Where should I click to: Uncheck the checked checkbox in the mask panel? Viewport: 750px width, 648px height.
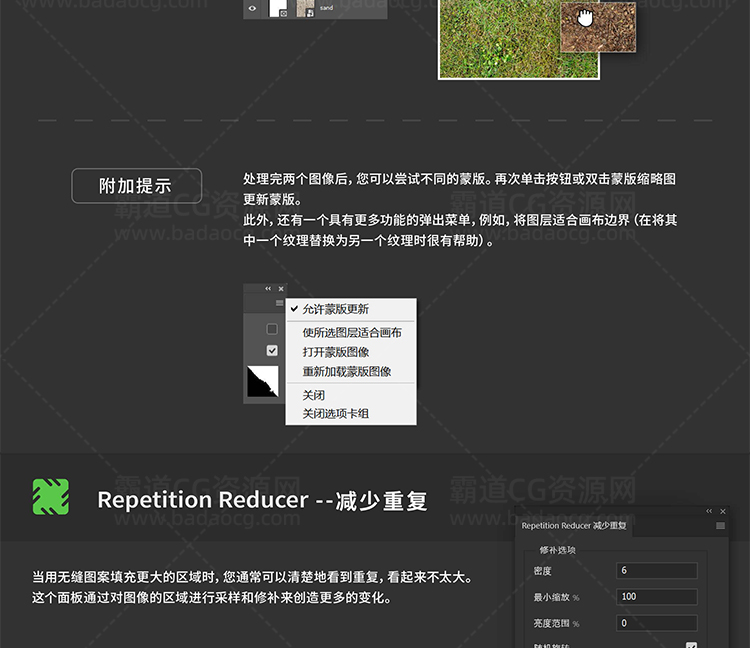point(272,351)
